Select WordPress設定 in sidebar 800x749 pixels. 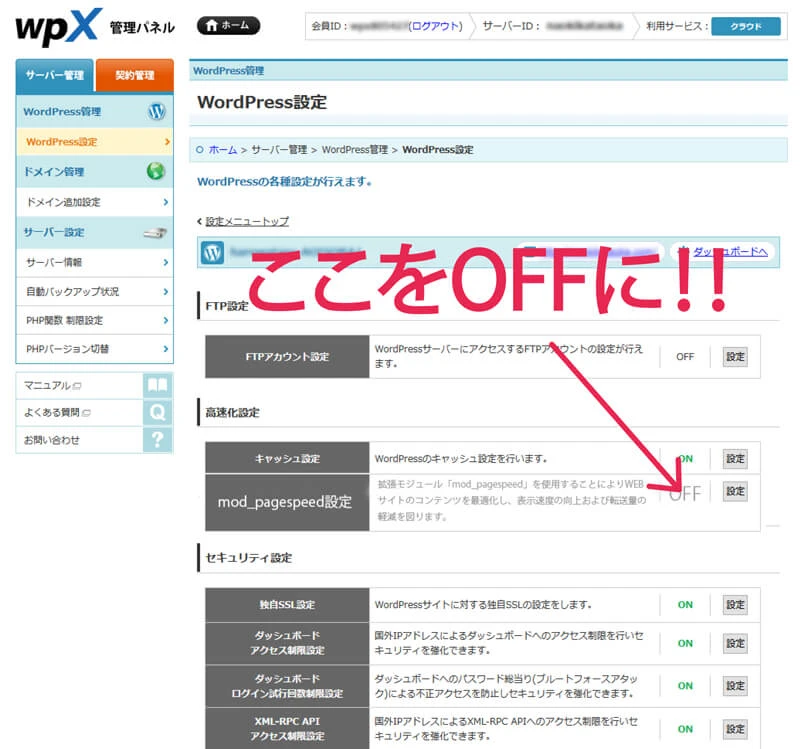(95, 141)
